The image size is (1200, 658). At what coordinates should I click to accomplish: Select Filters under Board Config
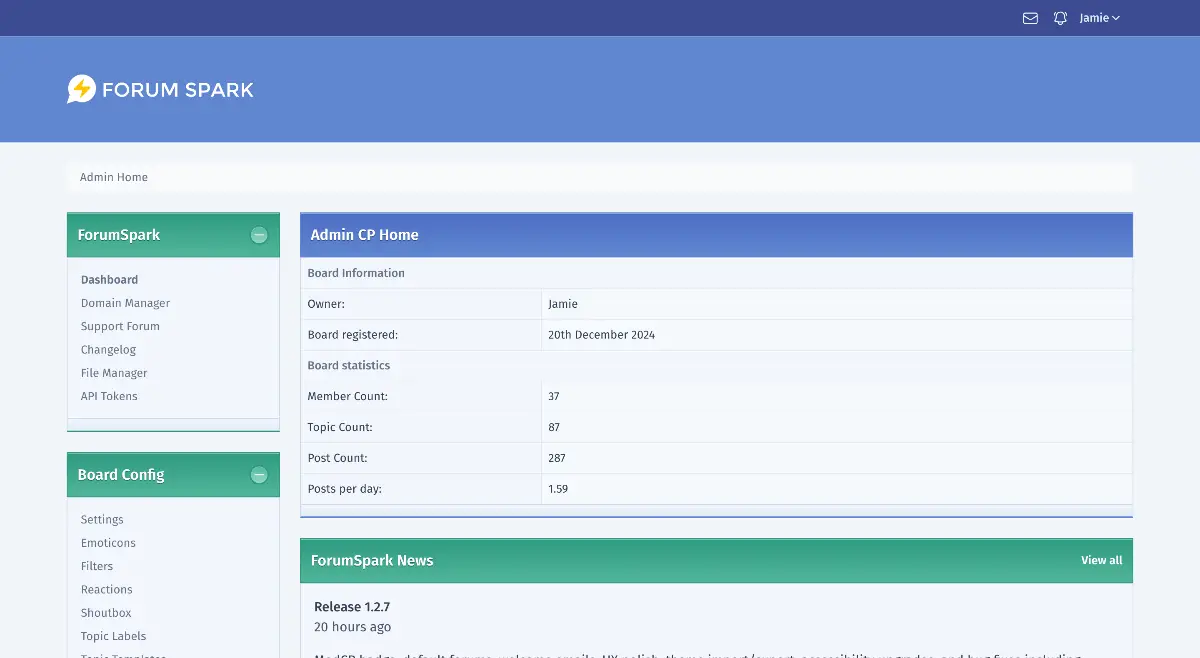(x=97, y=566)
